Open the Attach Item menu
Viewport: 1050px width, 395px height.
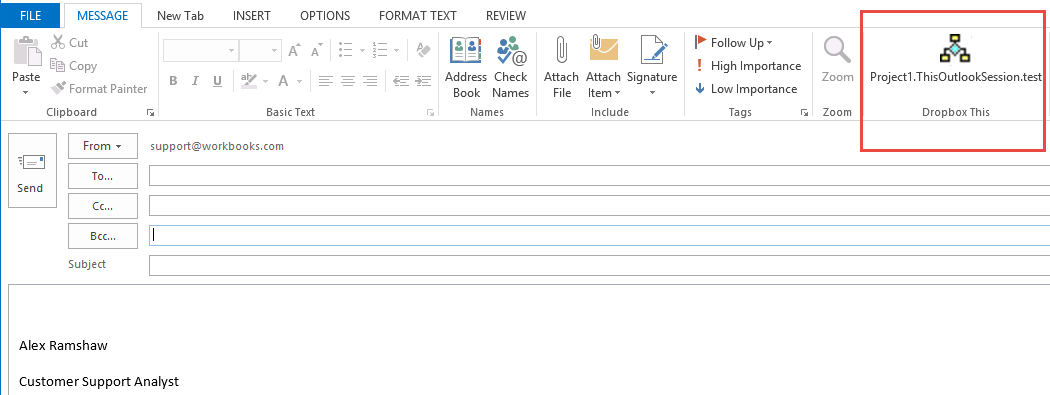point(603,68)
